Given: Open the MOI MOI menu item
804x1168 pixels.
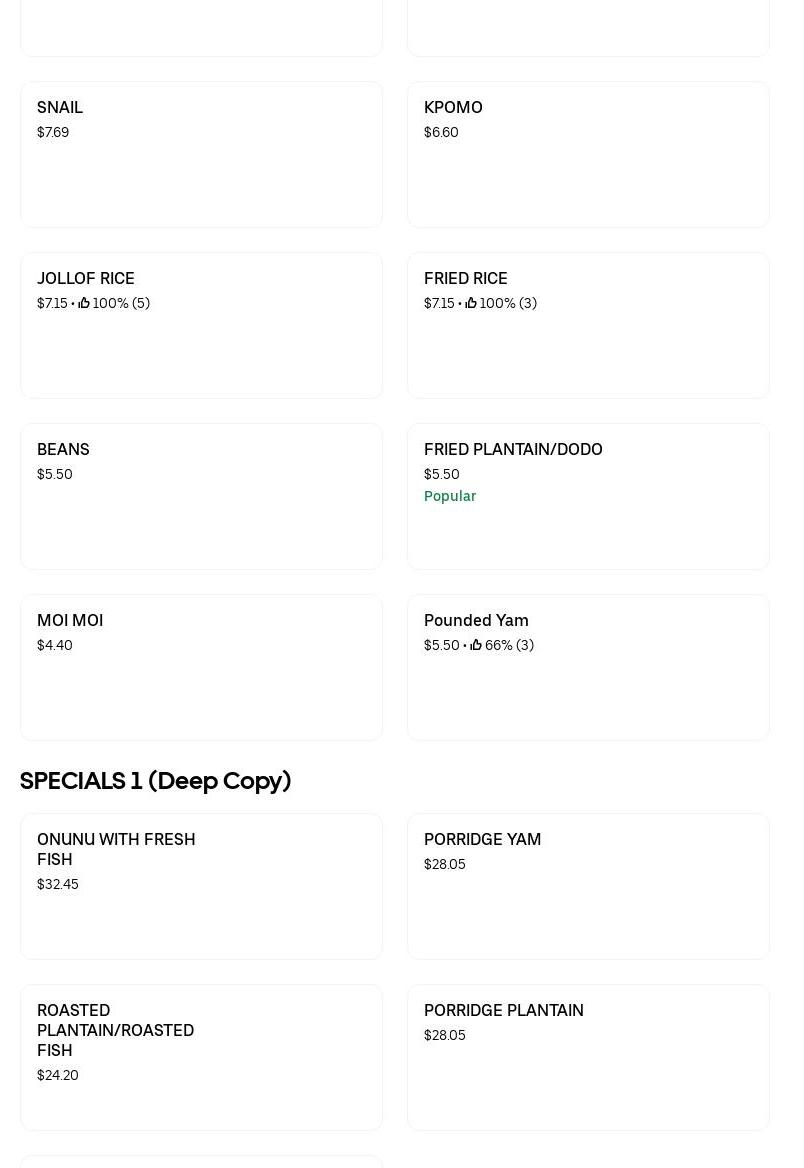Looking at the screenshot, I should (70, 620).
